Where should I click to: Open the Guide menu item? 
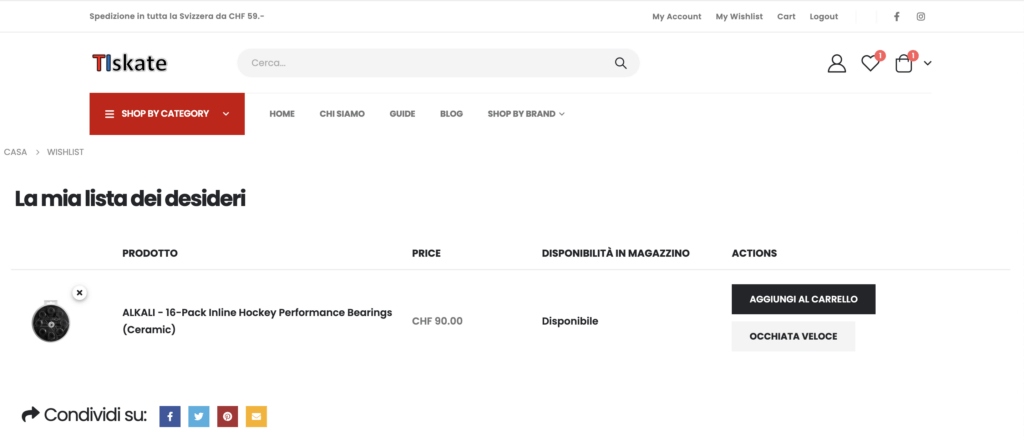(402, 114)
